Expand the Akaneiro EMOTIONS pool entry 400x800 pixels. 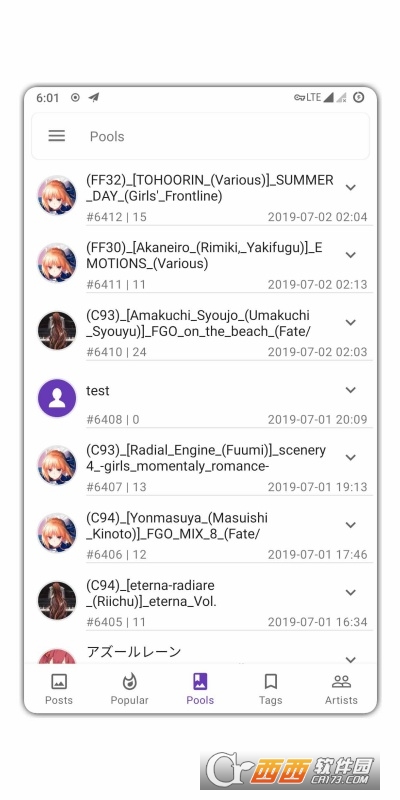point(351,255)
